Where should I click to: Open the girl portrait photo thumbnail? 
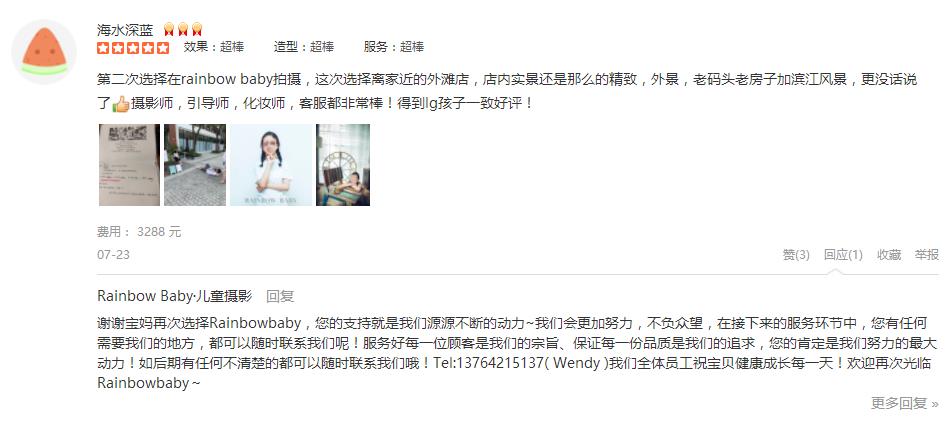click(x=271, y=165)
